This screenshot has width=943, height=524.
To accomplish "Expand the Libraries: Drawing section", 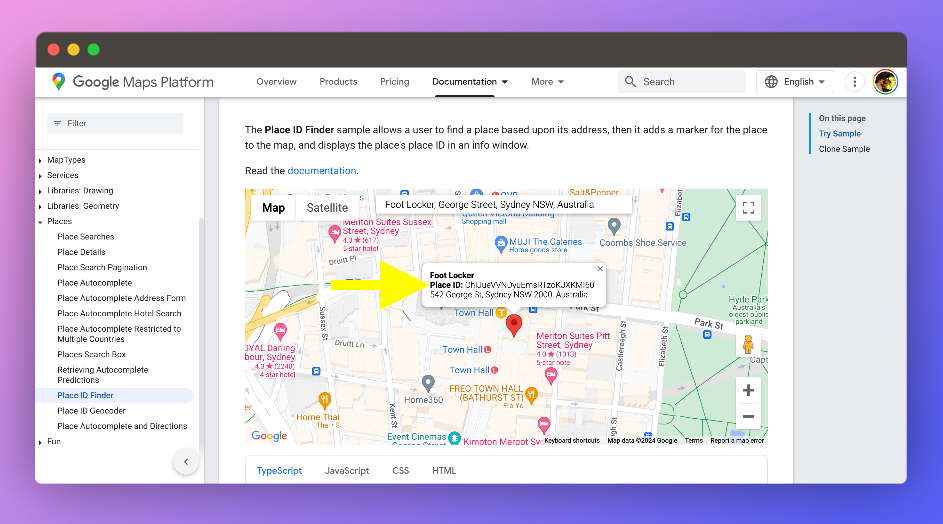I will click(40, 191).
